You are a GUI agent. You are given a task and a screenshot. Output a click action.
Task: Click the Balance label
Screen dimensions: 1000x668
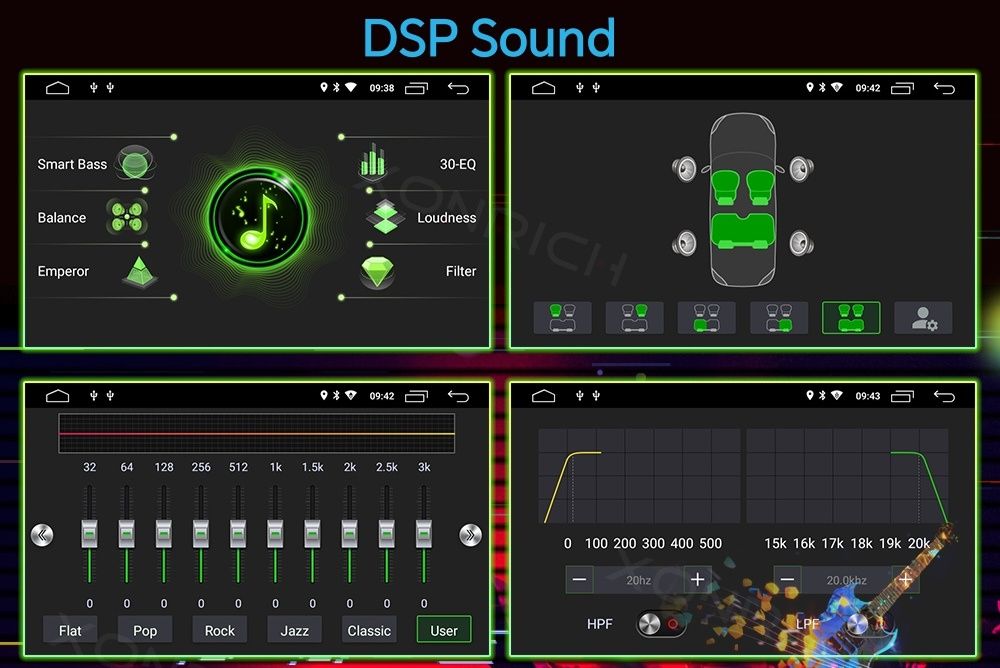click(62, 218)
